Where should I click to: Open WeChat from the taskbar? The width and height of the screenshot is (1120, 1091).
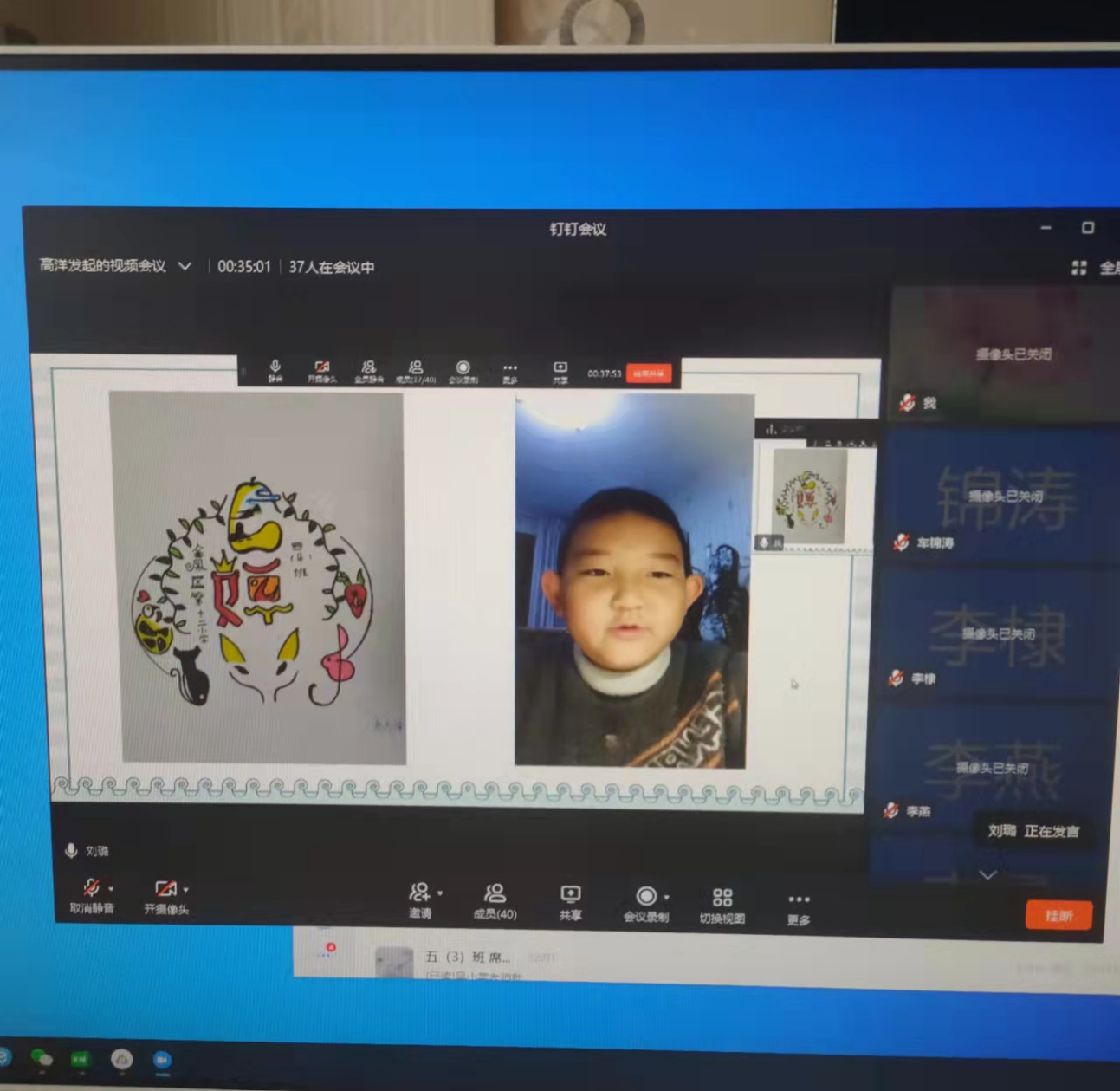(x=41, y=1058)
